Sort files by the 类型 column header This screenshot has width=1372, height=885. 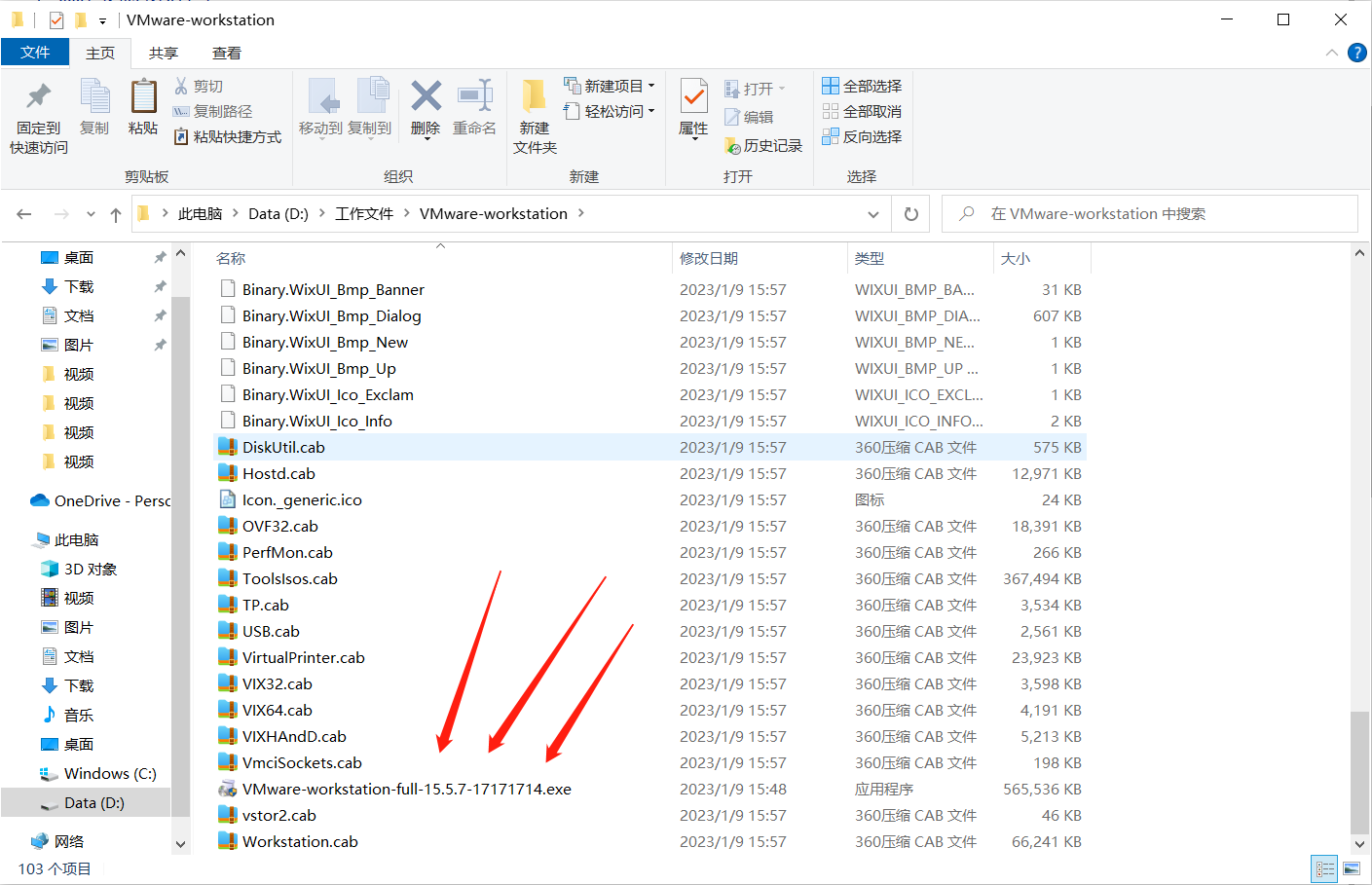870,258
